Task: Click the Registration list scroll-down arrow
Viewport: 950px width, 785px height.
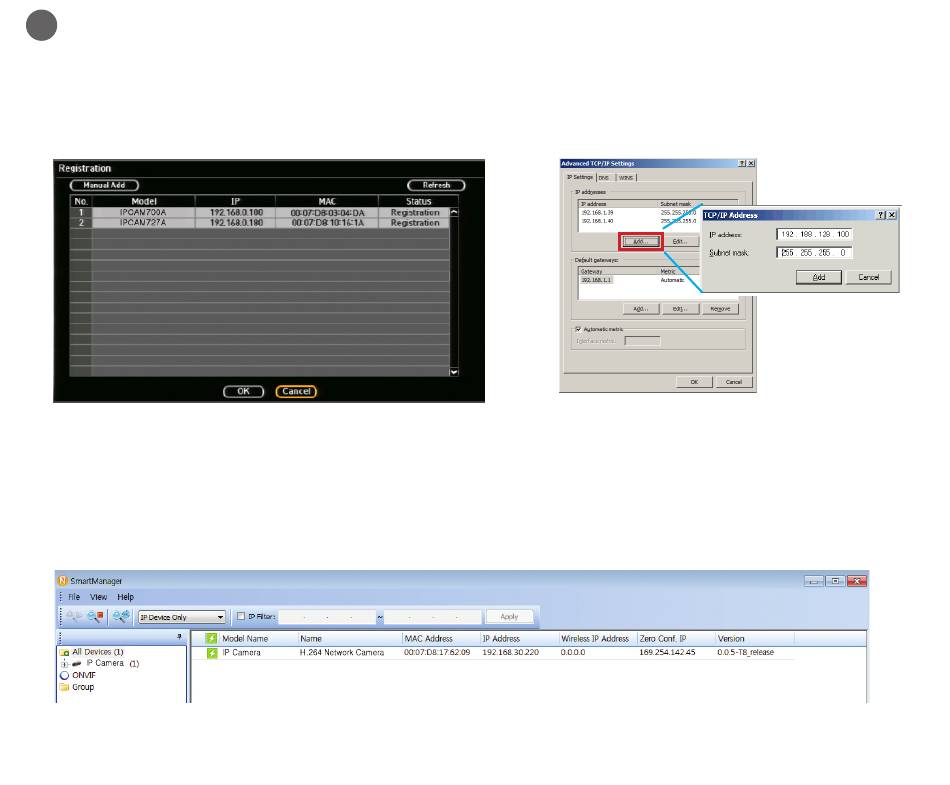Action: point(454,372)
